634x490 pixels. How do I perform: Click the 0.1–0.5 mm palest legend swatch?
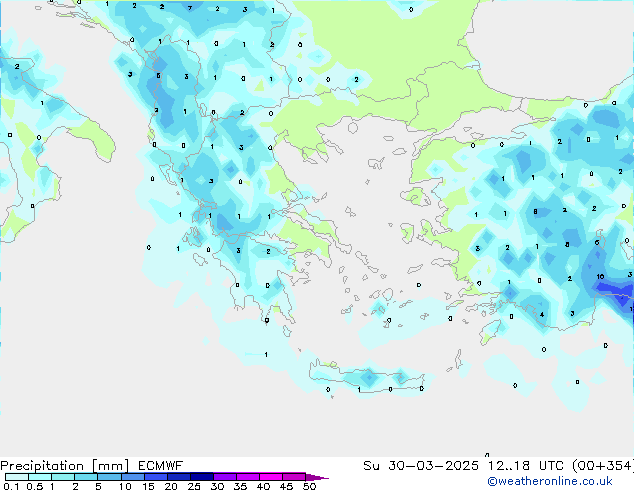point(17,477)
